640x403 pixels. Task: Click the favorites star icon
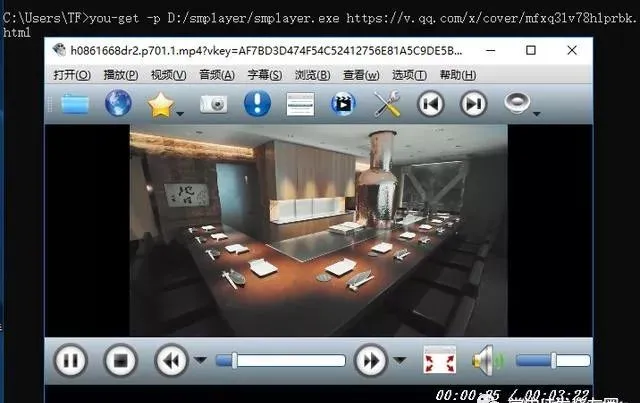coord(159,104)
